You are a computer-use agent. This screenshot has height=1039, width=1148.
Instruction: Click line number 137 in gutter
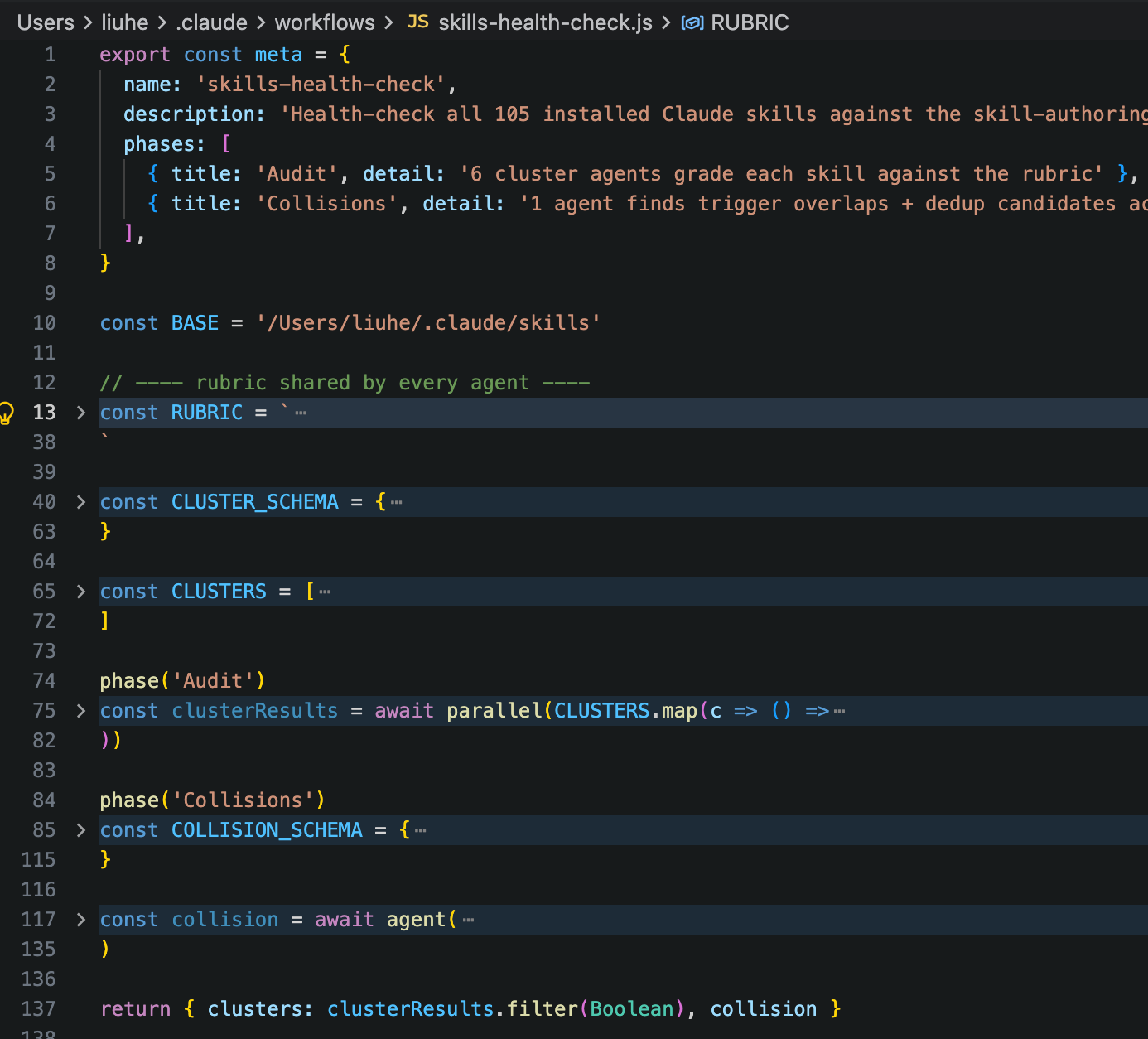pyautogui.click(x=38, y=1009)
